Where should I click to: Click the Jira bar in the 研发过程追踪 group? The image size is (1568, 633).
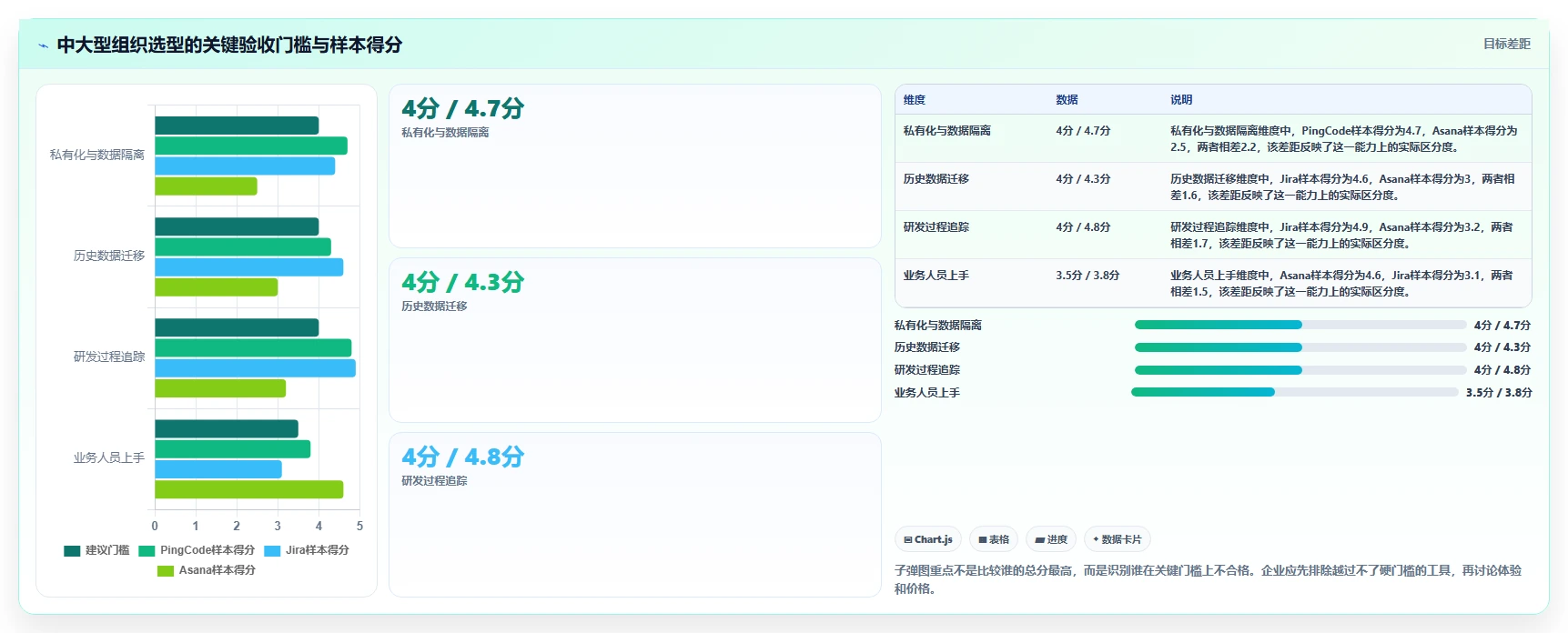(255, 368)
